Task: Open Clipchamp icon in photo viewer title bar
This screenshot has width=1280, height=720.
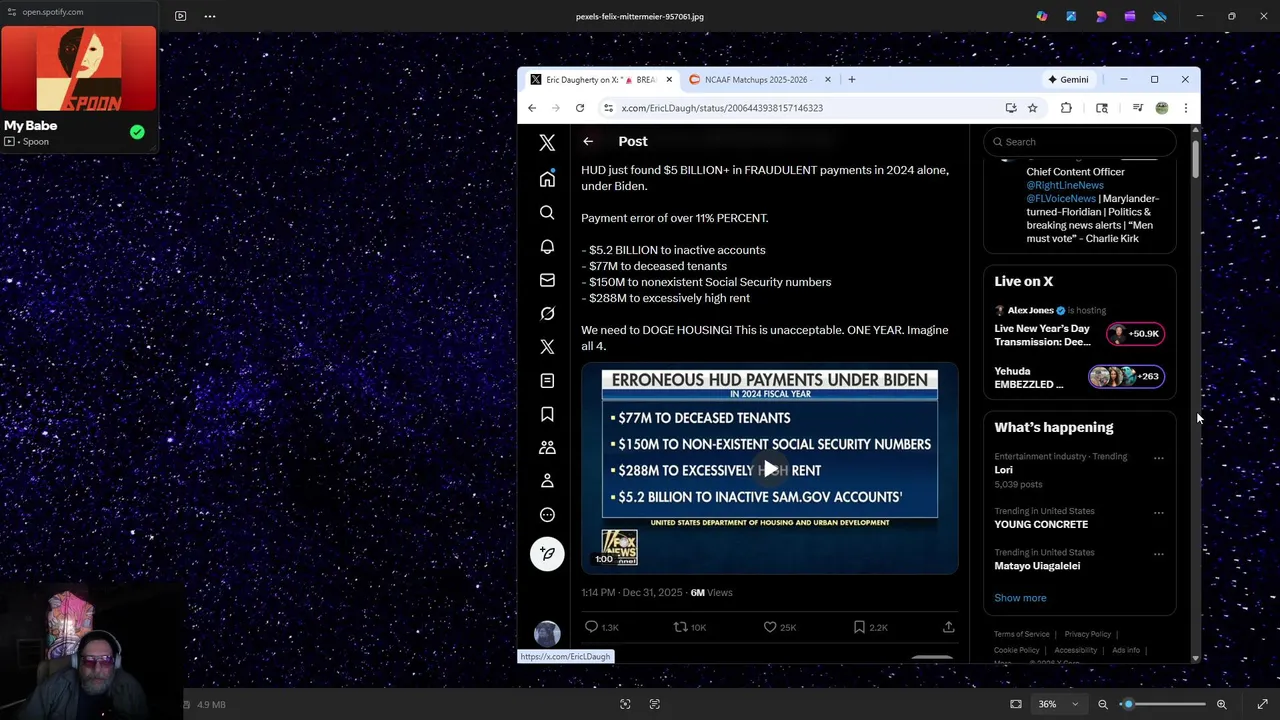Action: [1130, 16]
